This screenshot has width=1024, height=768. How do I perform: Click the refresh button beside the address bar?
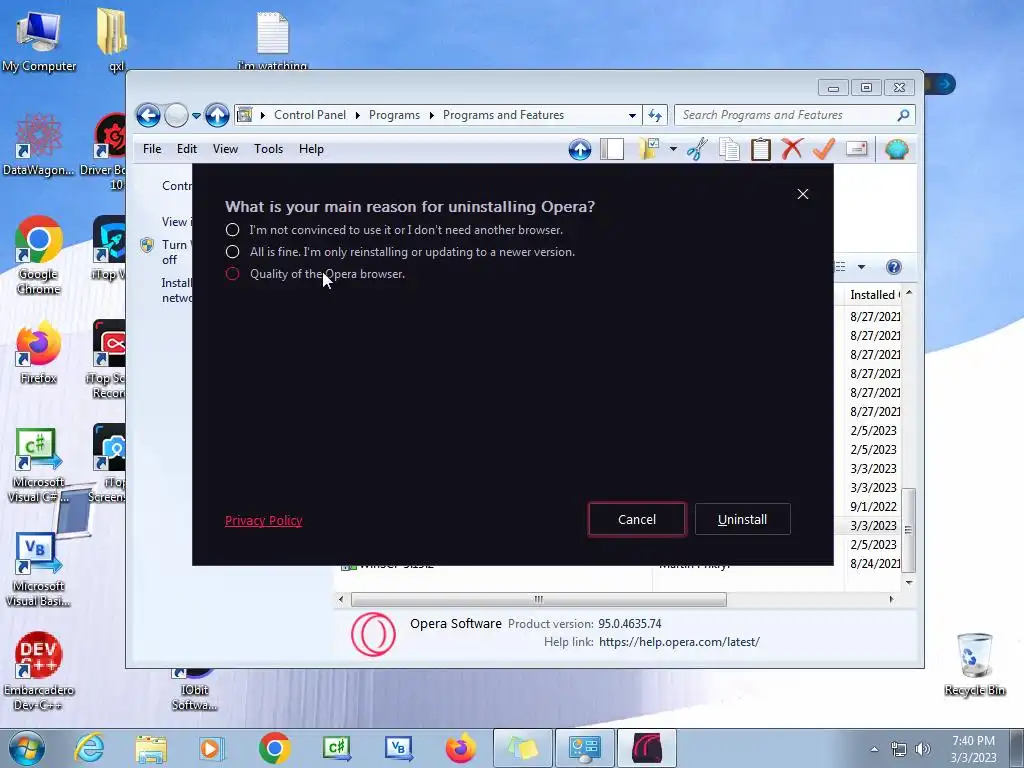point(654,116)
